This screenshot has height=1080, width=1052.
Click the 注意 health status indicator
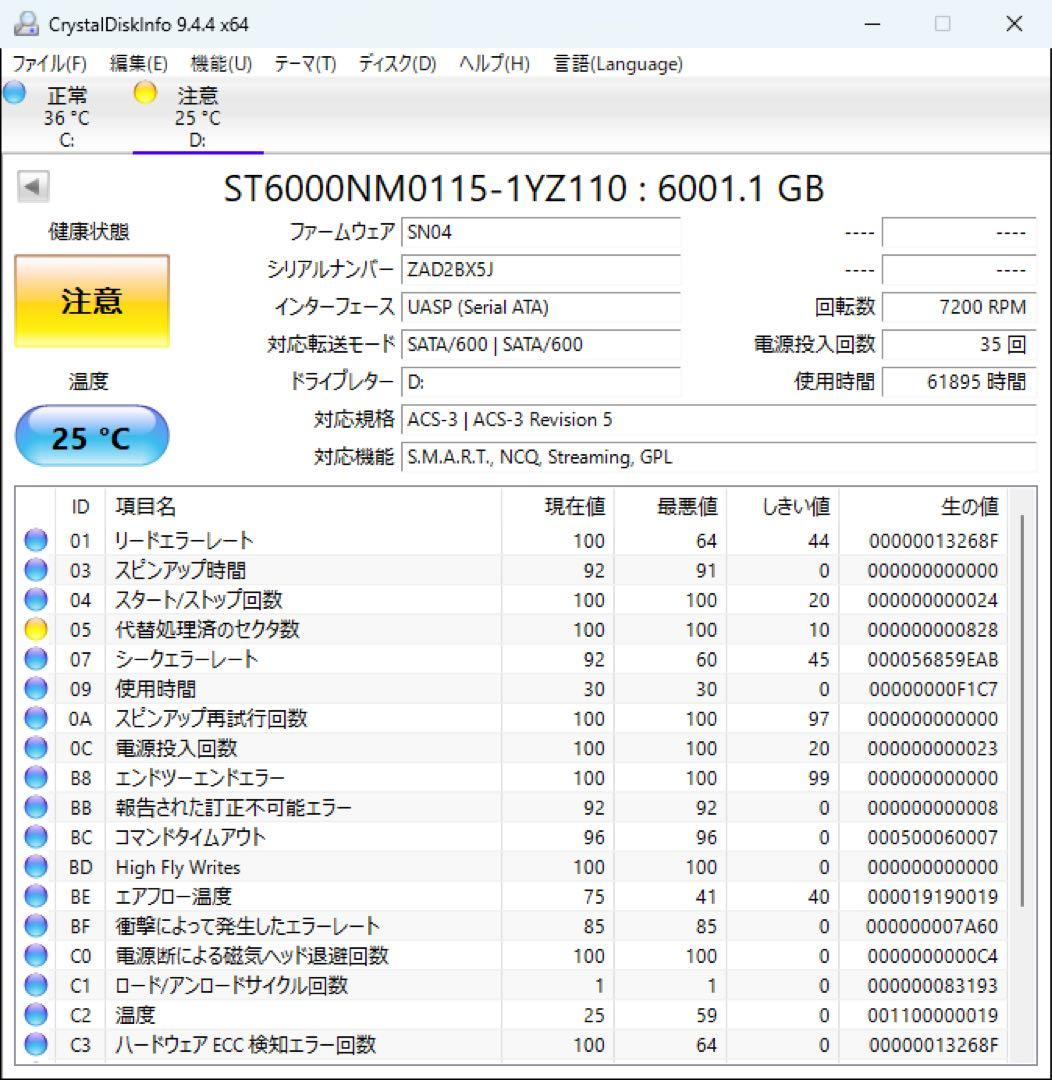(x=91, y=301)
